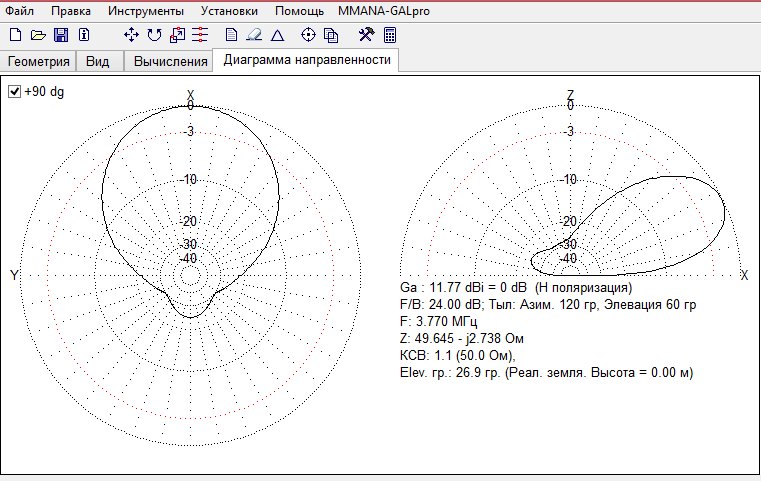
Task: Click the overlapping pages copy icon
Action: [332, 35]
